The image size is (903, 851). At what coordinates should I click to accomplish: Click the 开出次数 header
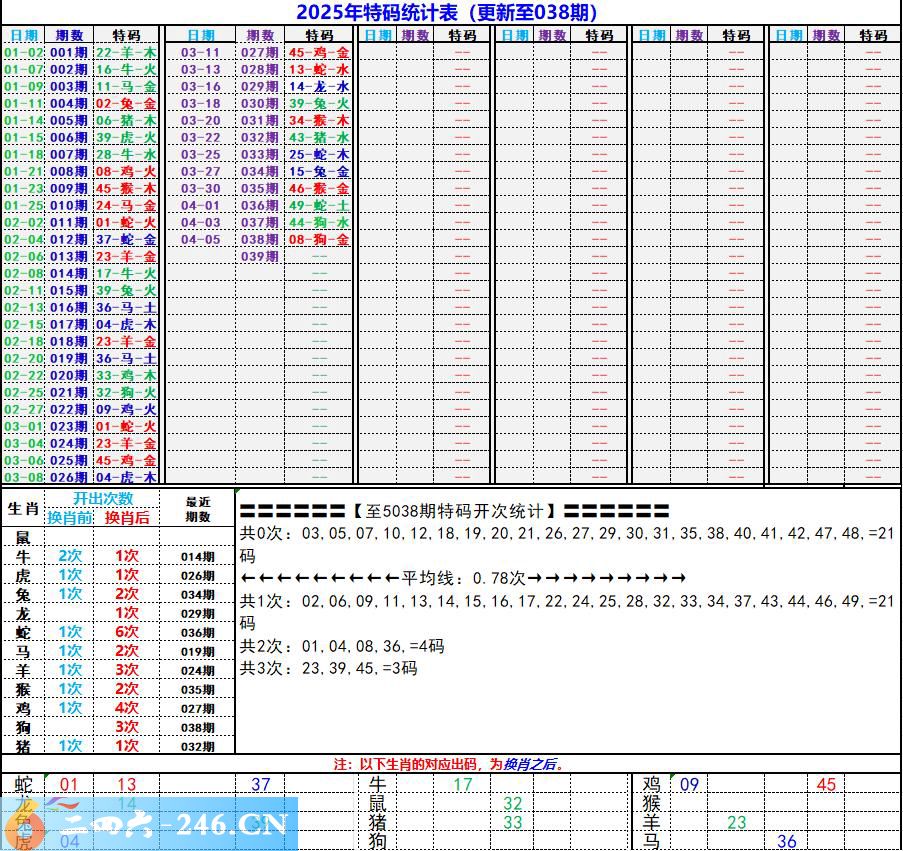coord(102,499)
